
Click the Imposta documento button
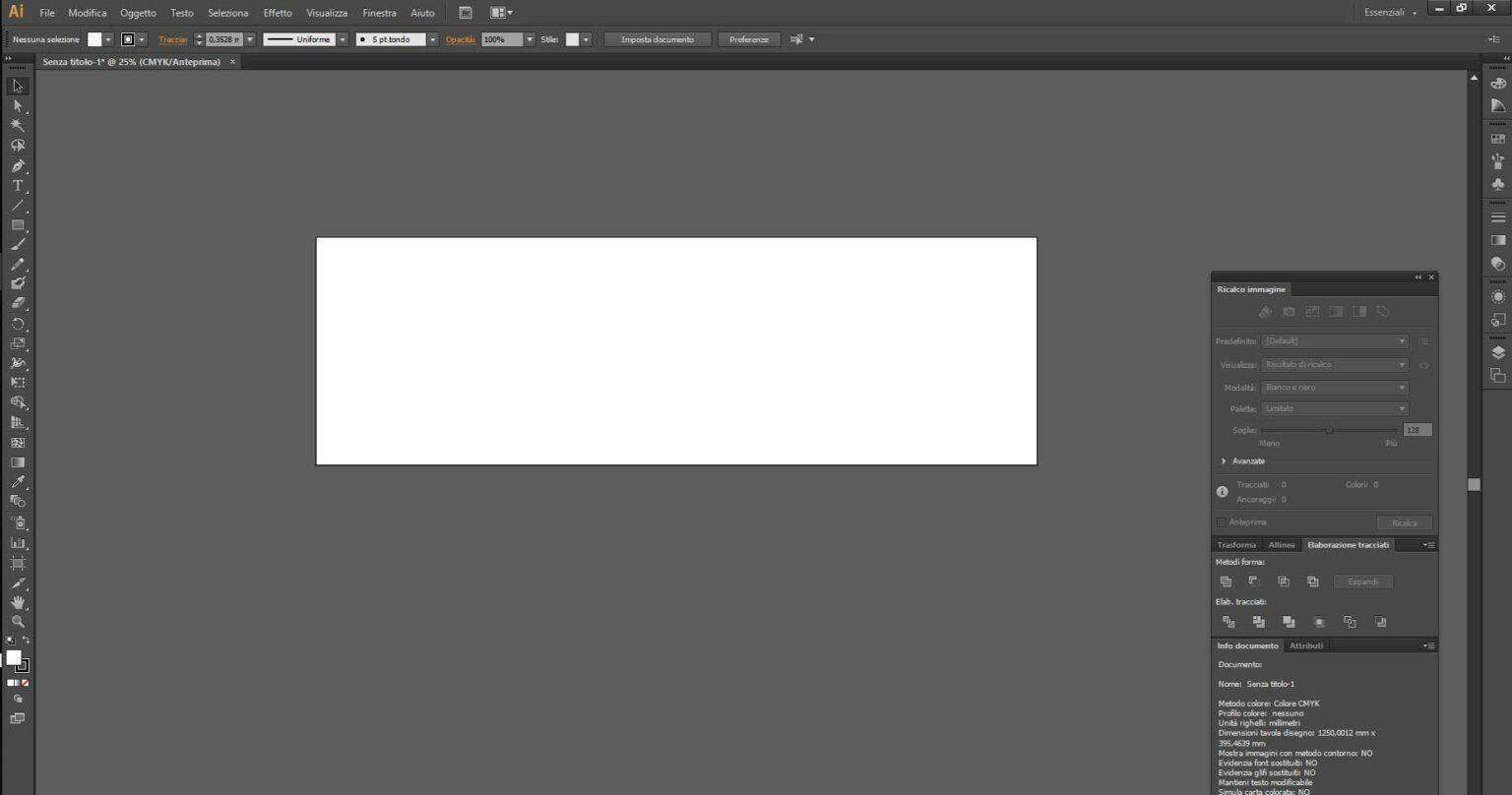tap(658, 39)
